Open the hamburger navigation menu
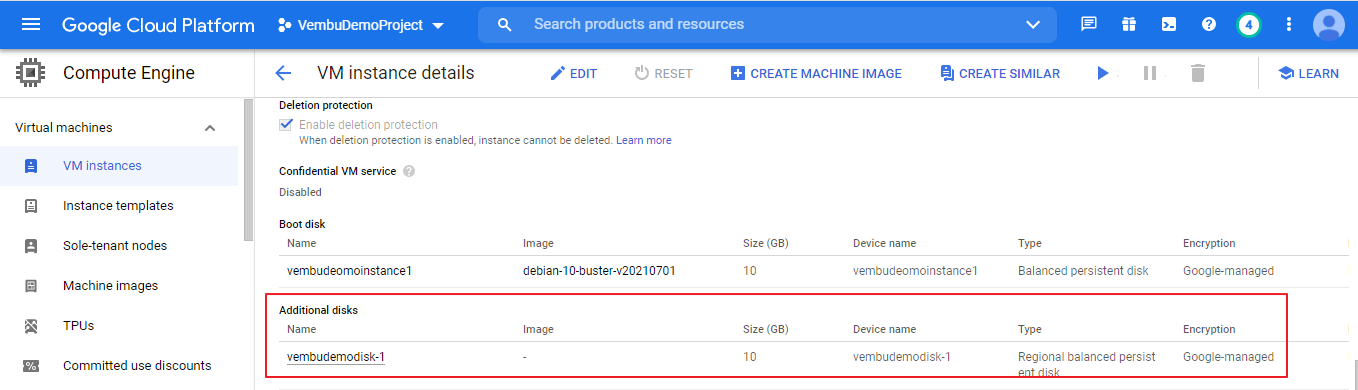Image resolution: width=1358 pixels, height=390 pixels. [31, 24]
